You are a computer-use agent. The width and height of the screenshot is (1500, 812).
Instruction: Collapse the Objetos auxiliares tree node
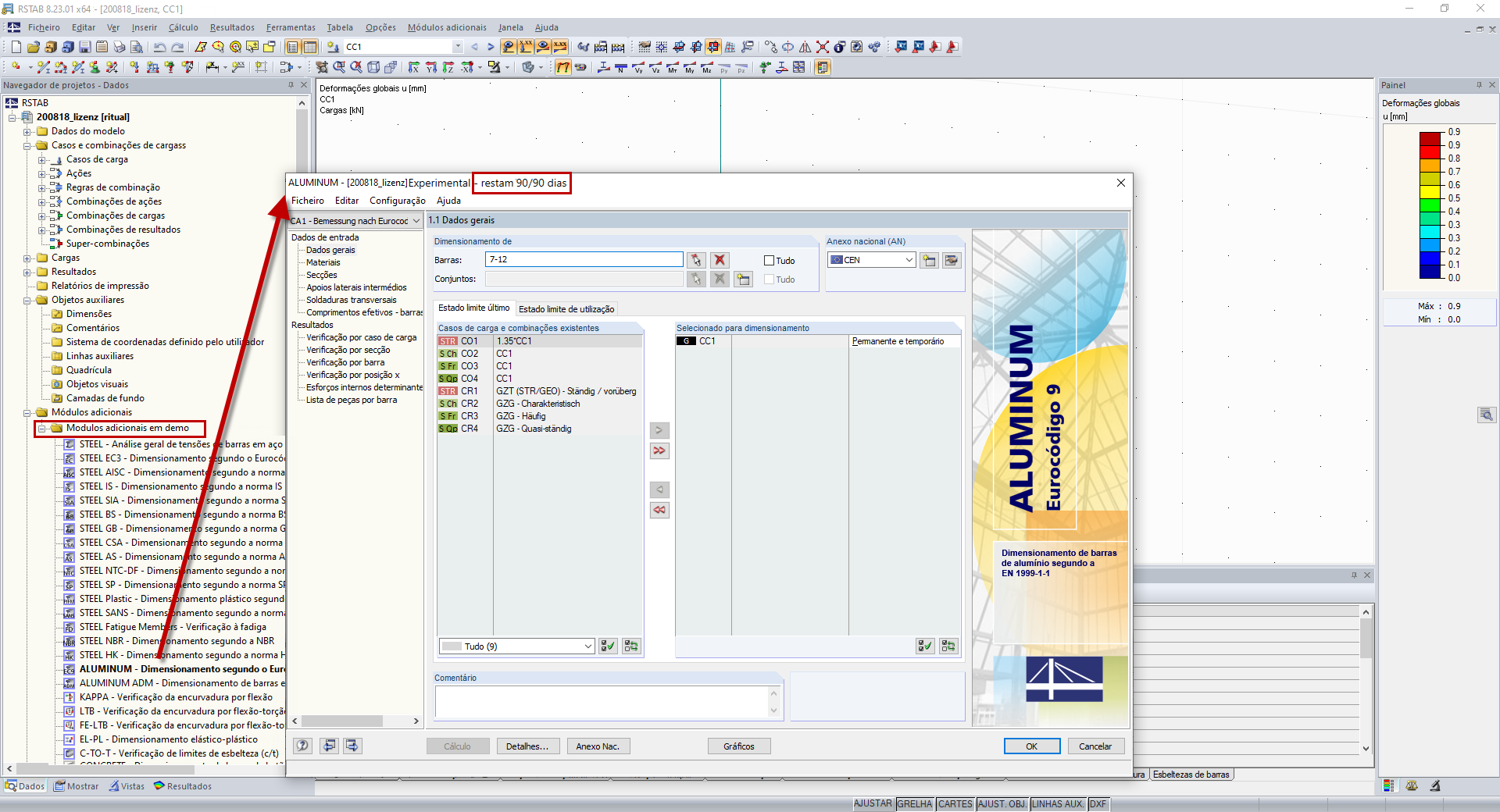pyautogui.click(x=27, y=301)
